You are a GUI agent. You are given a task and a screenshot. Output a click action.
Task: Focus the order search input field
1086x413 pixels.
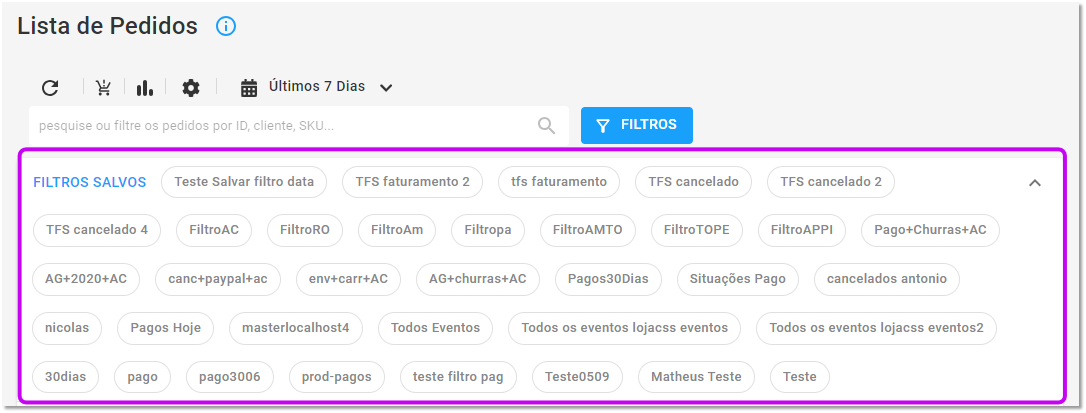[x=299, y=125]
